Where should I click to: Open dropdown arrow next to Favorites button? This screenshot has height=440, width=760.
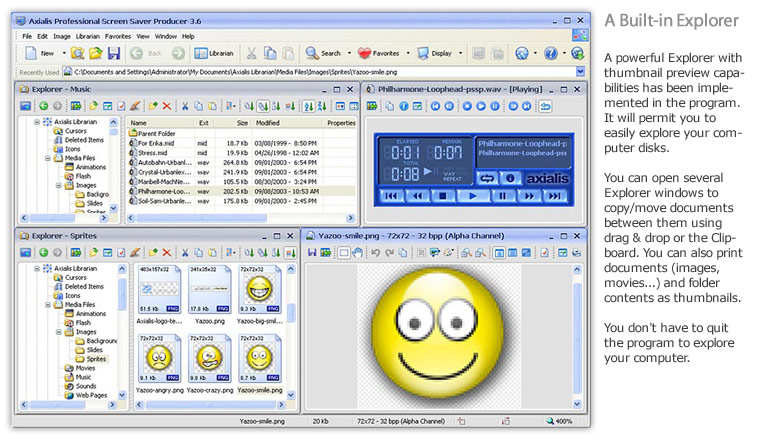(x=408, y=53)
